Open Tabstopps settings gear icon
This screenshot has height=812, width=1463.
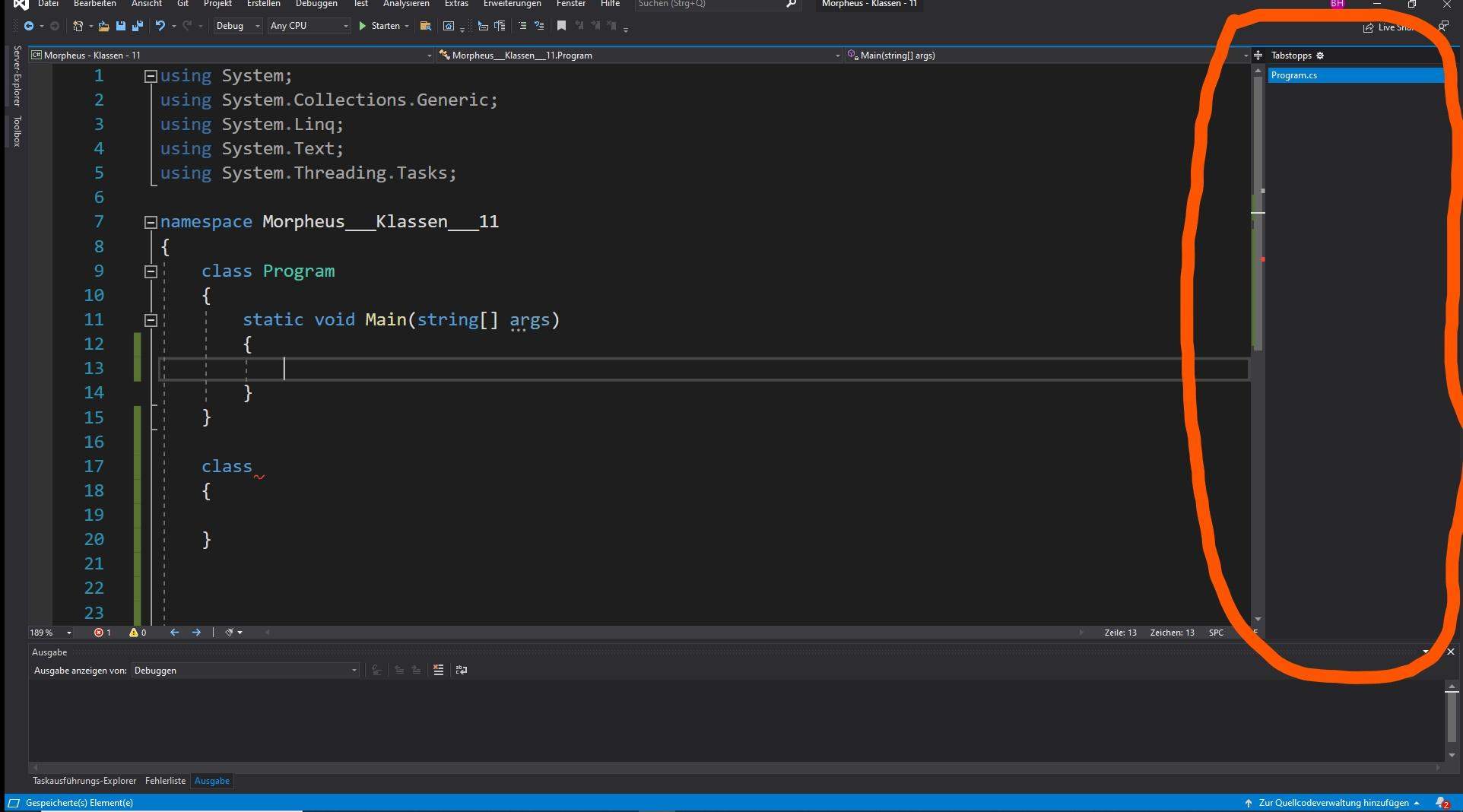pyautogui.click(x=1320, y=56)
